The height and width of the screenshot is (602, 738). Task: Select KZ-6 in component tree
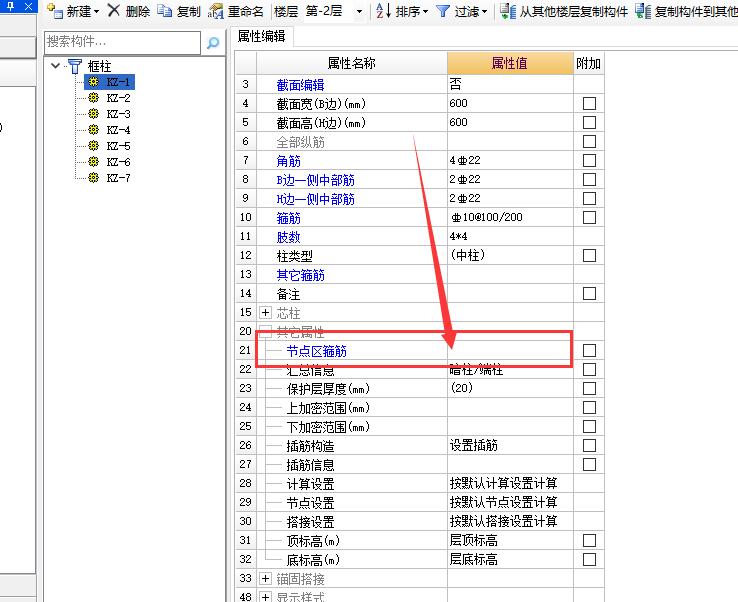tap(119, 162)
